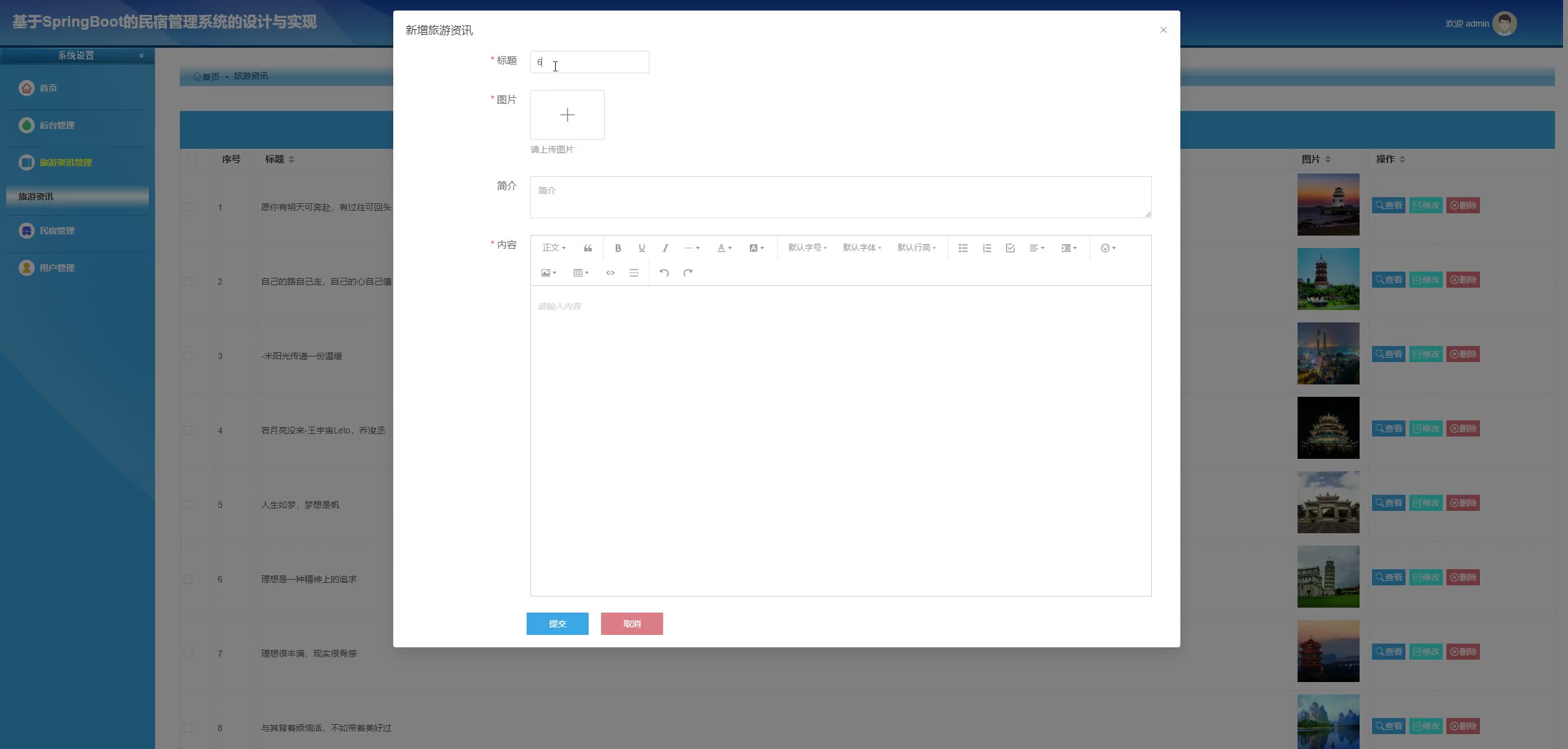Click the redo arrow in the editor
The image size is (1568, 749).
click(688, 273)
